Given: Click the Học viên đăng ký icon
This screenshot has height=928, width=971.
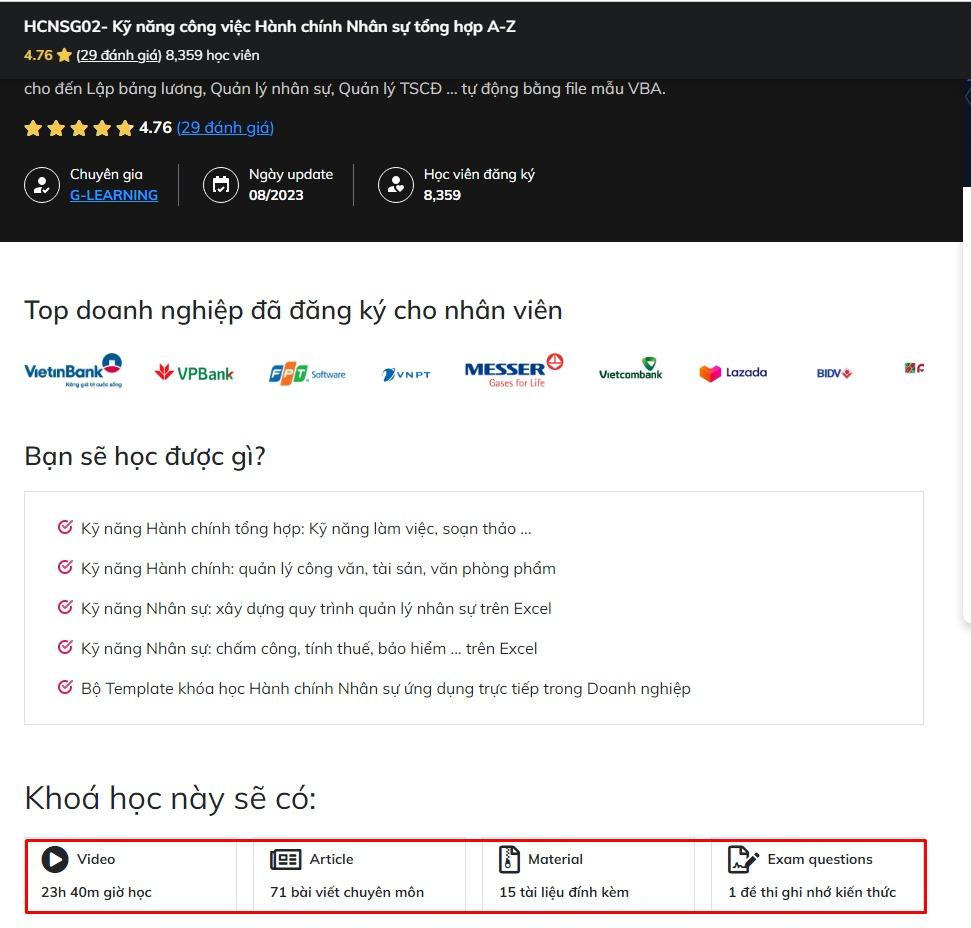Looking at the screenshot, I should [x=396, y=184].
